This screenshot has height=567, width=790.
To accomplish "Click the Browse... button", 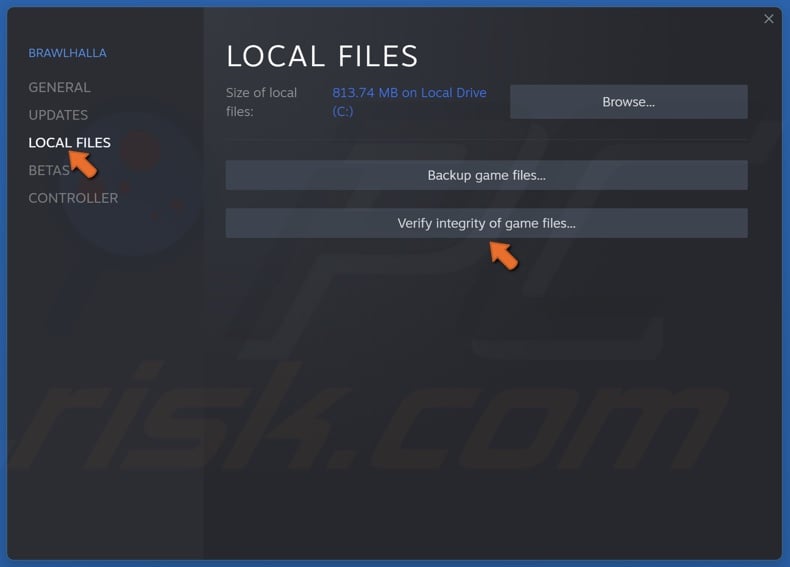I will click(x=628, y=102).
